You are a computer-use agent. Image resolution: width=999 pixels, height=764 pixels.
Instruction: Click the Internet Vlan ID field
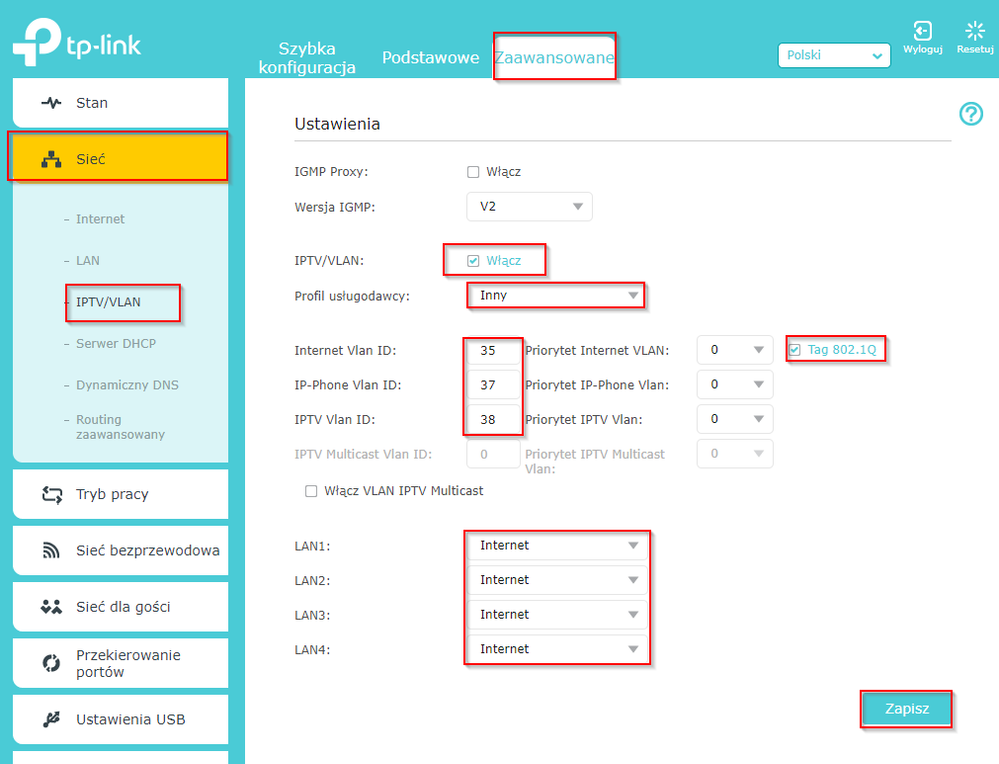[493, 351]
